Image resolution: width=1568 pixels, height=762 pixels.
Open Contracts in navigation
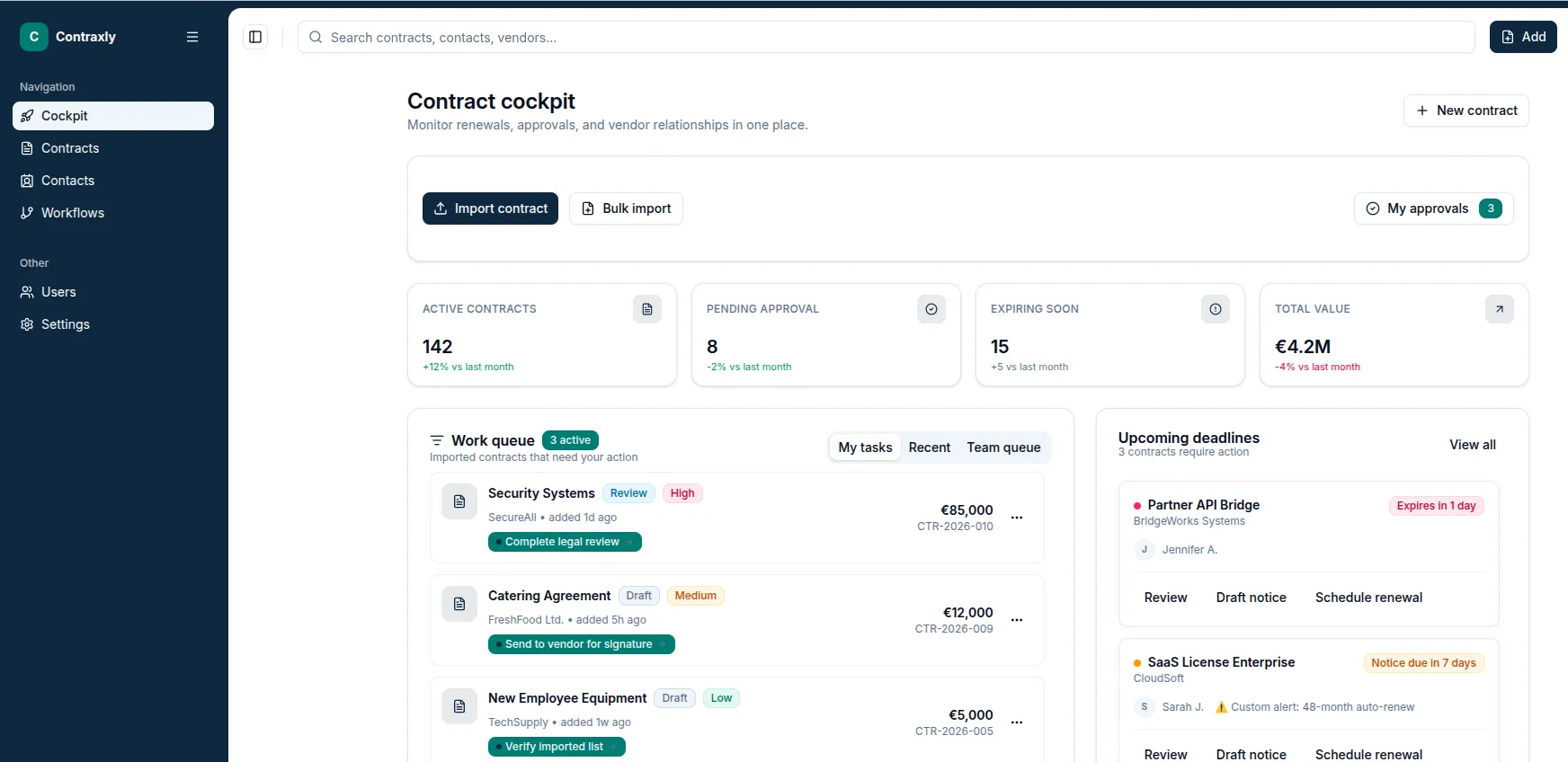point(113,148)
